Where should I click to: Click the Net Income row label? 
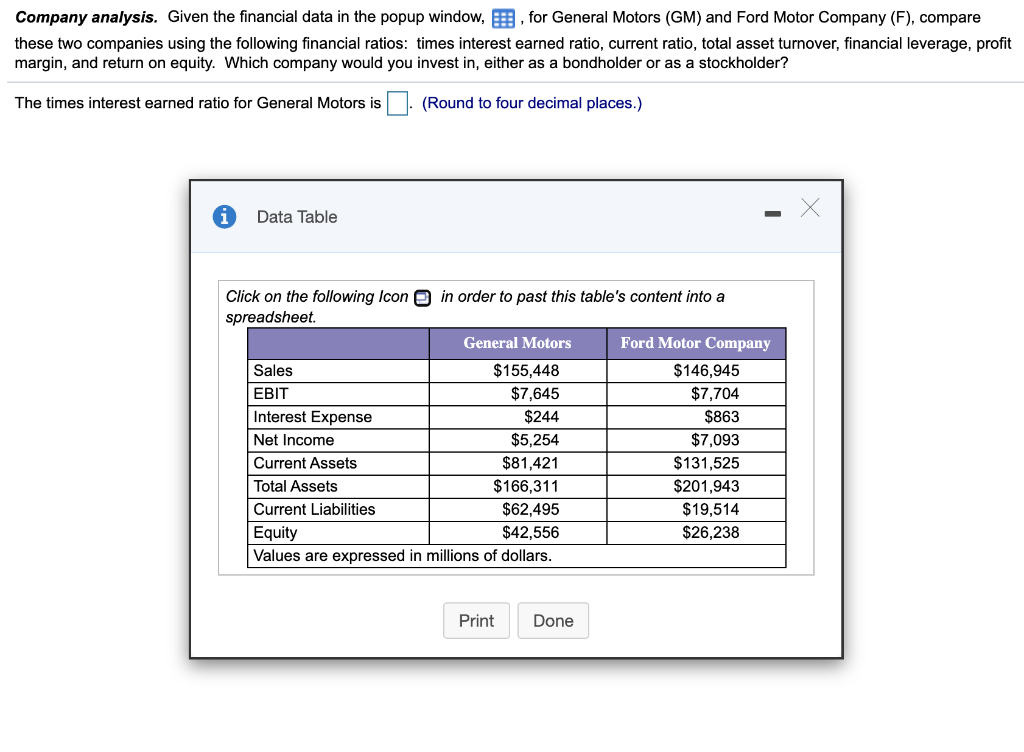coord(293,440)
